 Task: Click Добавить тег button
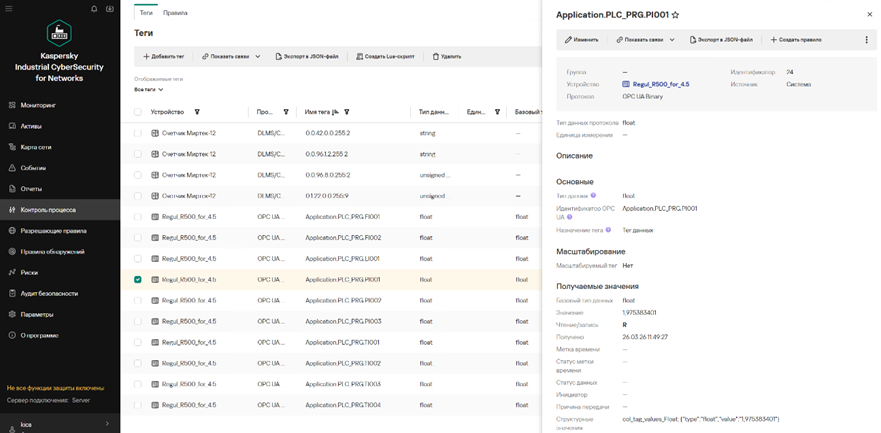click(x=164, y=57)
